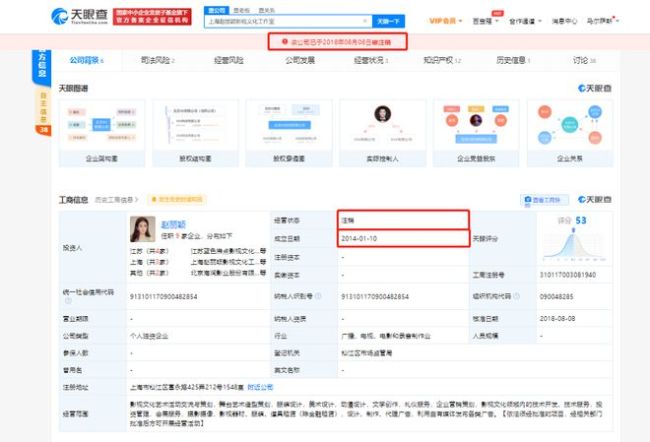Select the blue 官方信息 sidebar tab
The image size is (650, 442).
(42, 66)
